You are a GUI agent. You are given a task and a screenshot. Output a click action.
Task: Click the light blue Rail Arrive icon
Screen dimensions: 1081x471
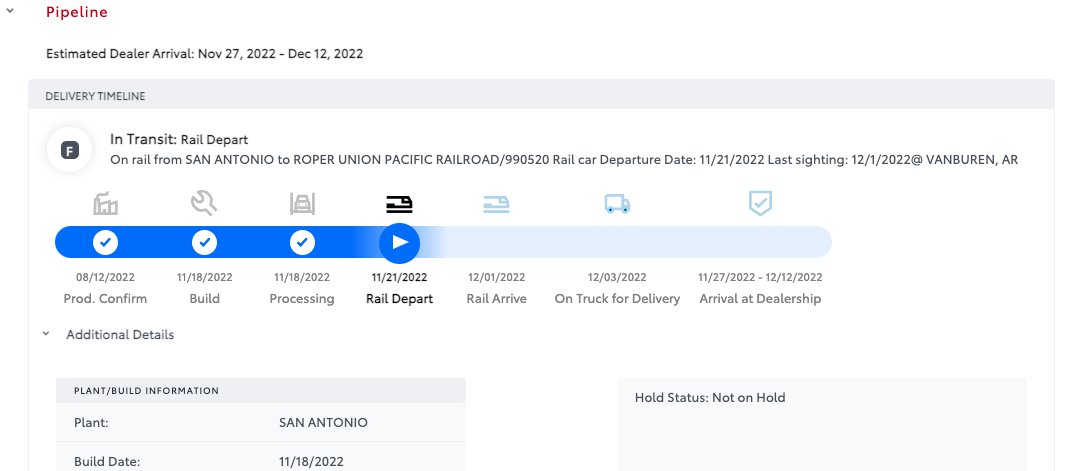point(496,203)
